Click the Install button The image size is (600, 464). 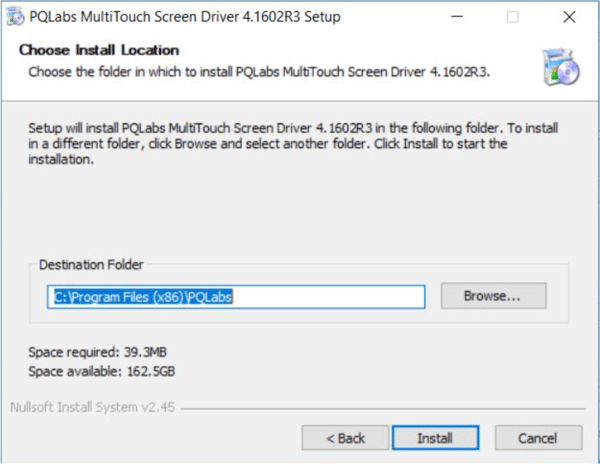coord(435,438)
